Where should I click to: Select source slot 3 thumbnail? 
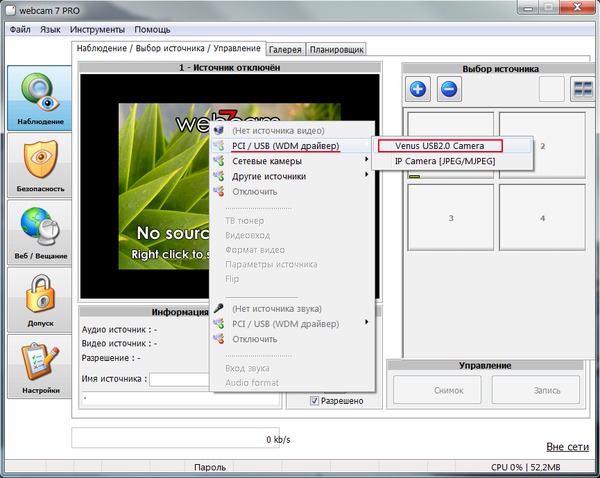451,217
